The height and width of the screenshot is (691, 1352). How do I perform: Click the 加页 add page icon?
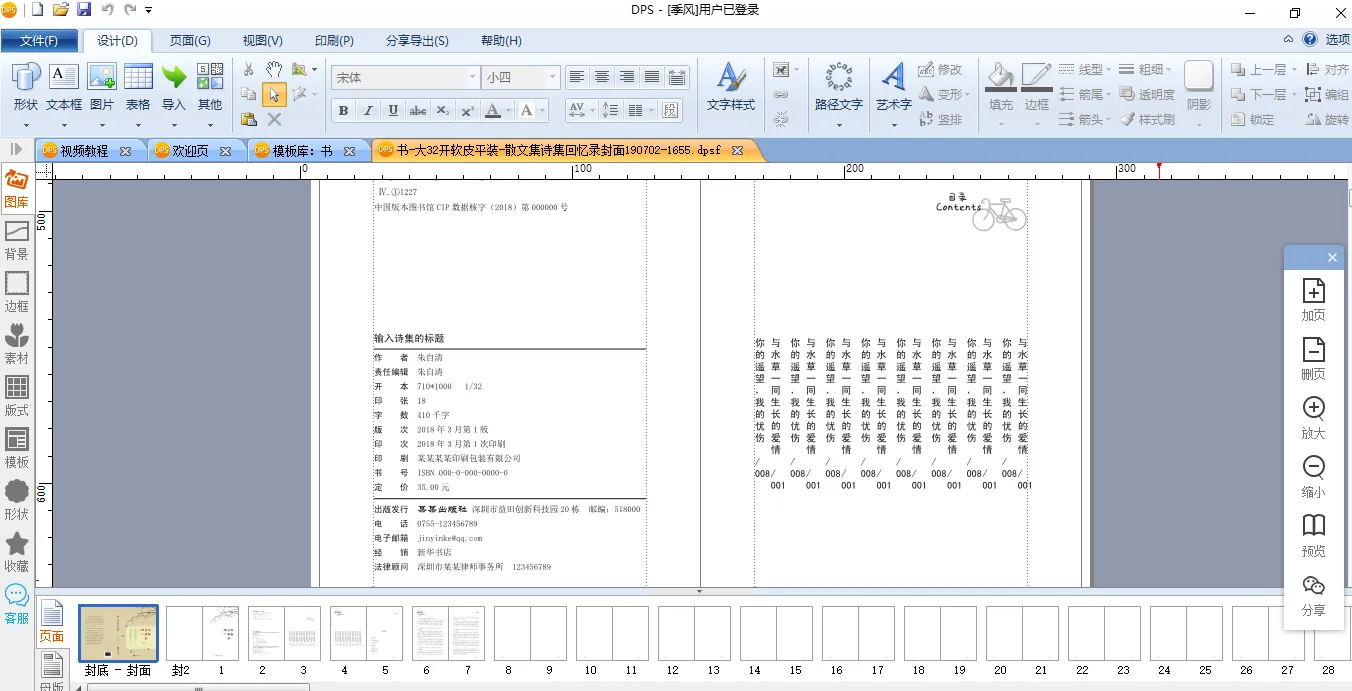[x=1313, y=299]
